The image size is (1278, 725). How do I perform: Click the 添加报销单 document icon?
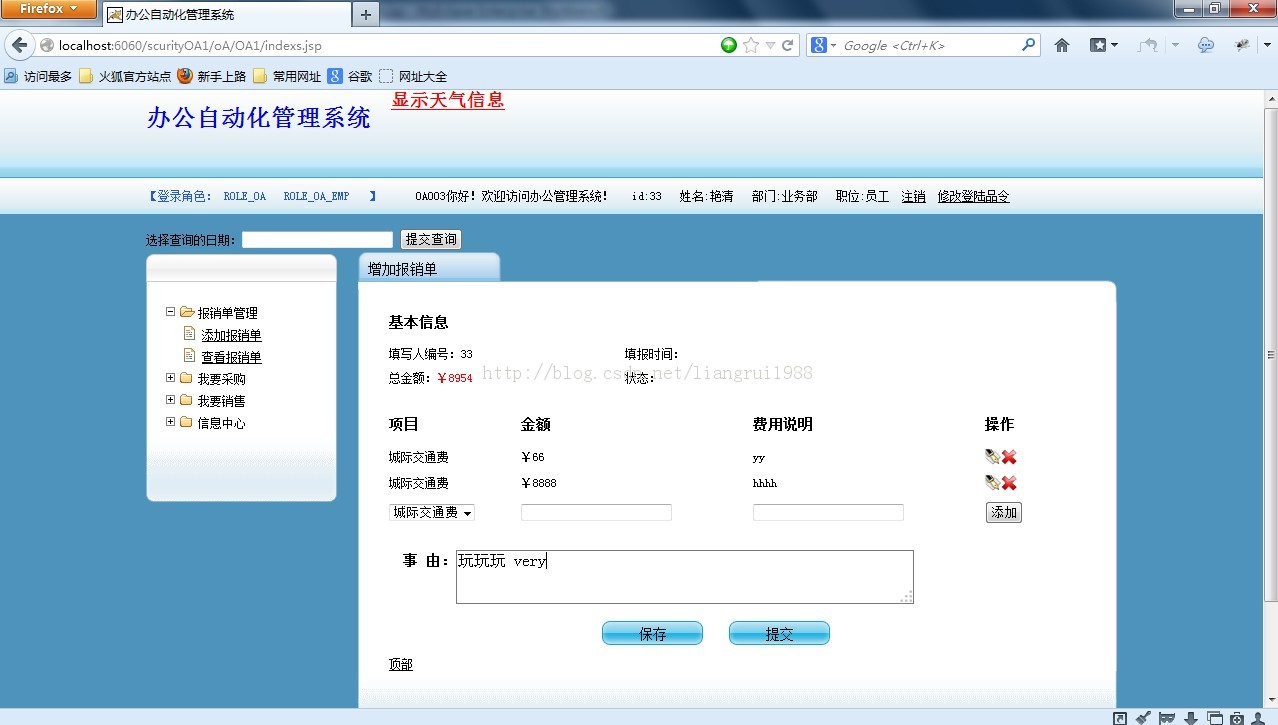pos(190,334)
